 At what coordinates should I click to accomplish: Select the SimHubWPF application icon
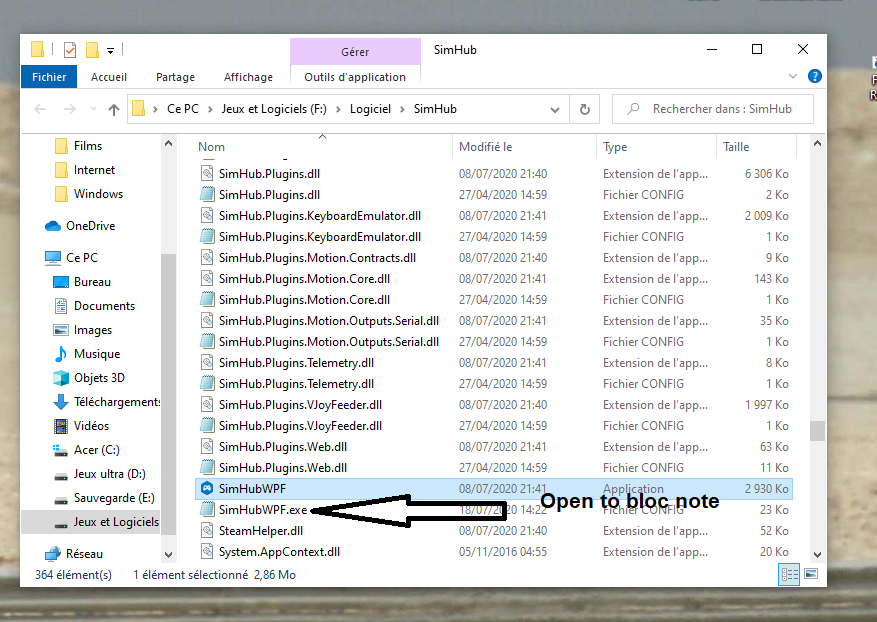[207, 488]
